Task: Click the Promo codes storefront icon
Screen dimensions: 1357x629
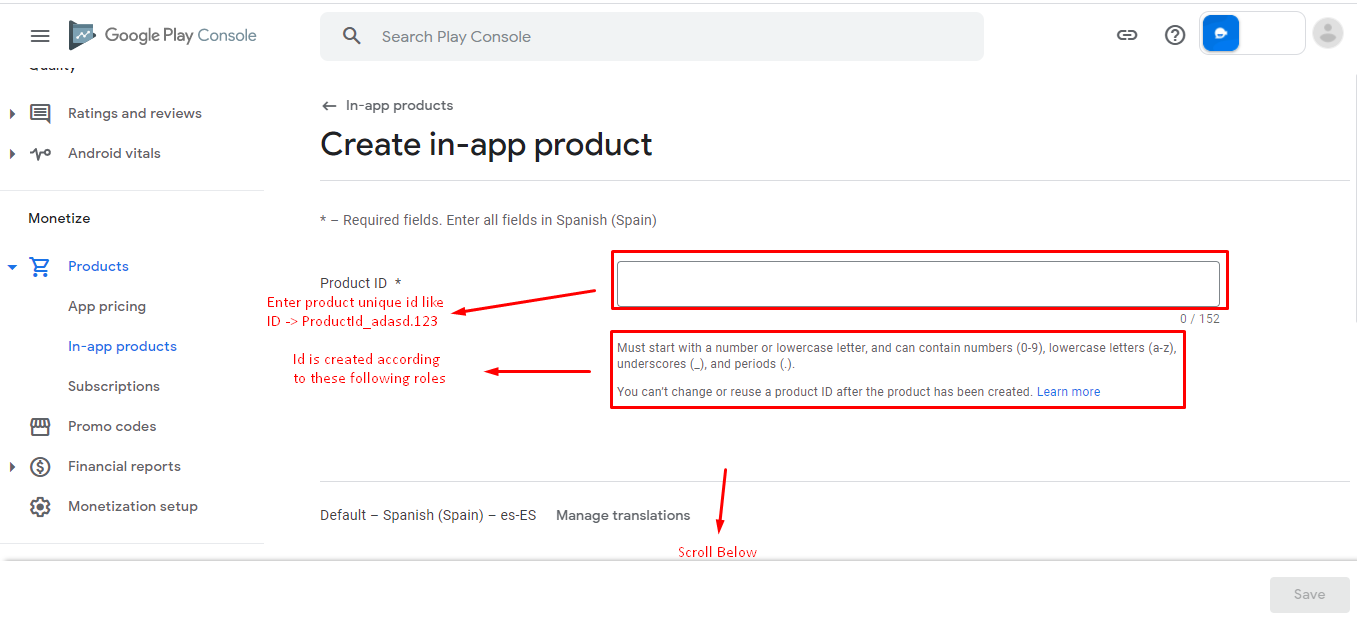Action: (x=40, y=427)
